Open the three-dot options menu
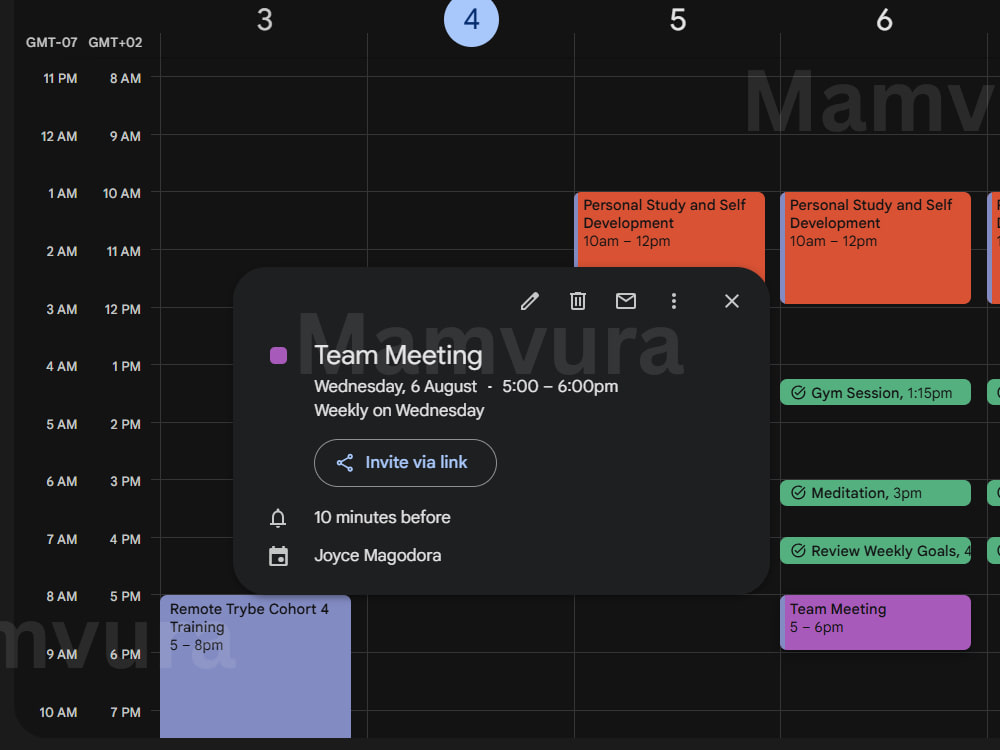This screenshot has height=750, width=1000. tap(673, 301)
